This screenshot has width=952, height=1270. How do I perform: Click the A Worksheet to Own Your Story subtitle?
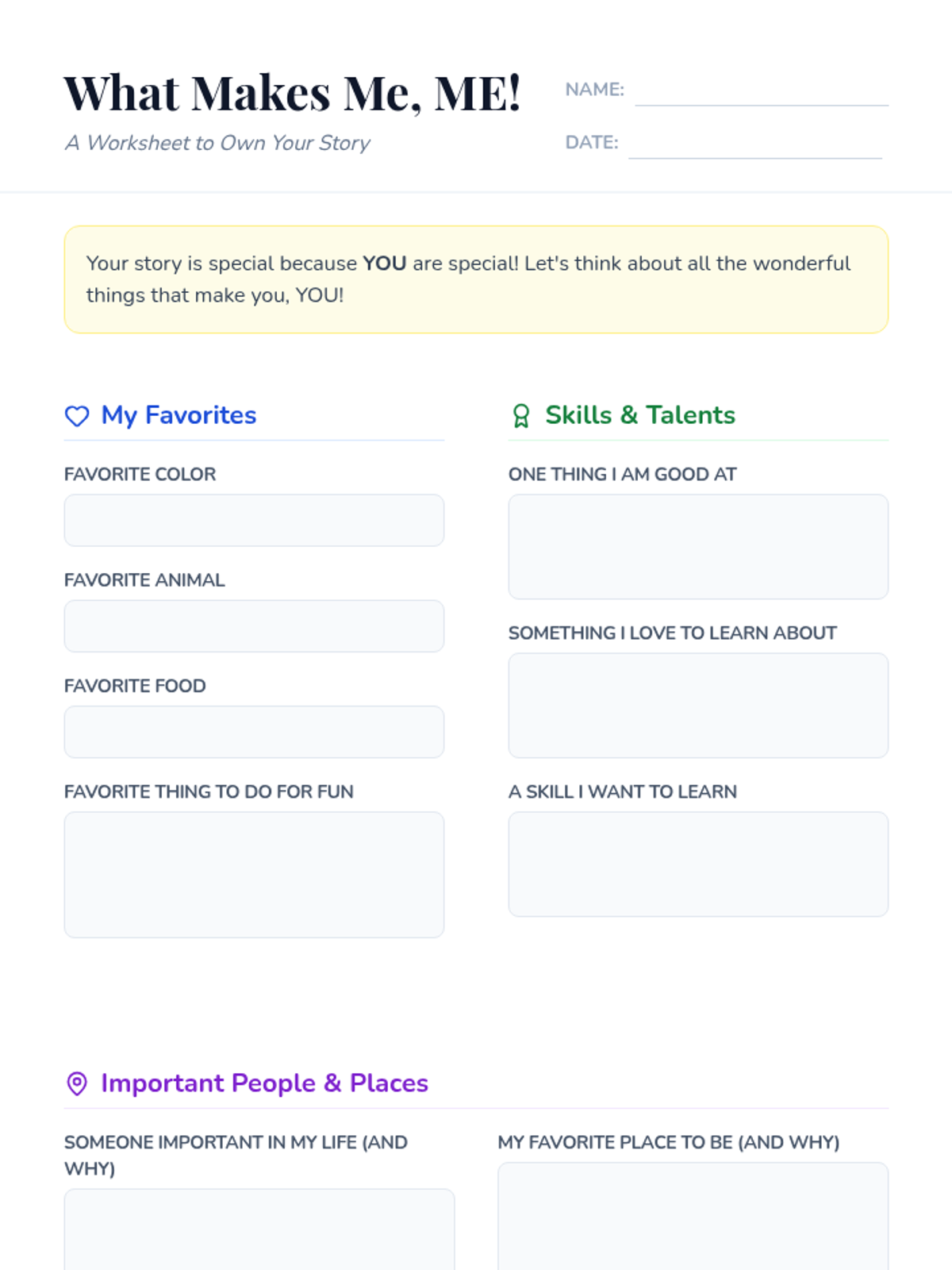click(x=217, y=143)
